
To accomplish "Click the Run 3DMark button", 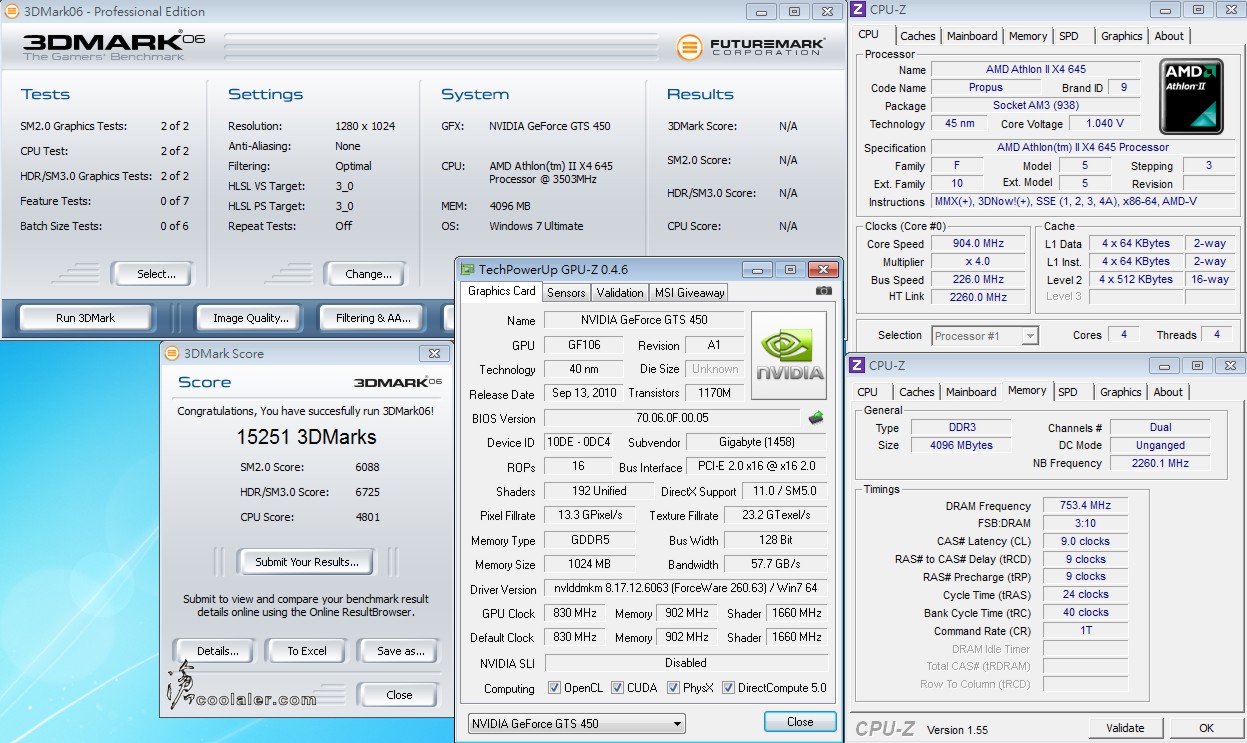I will [86, 318].
